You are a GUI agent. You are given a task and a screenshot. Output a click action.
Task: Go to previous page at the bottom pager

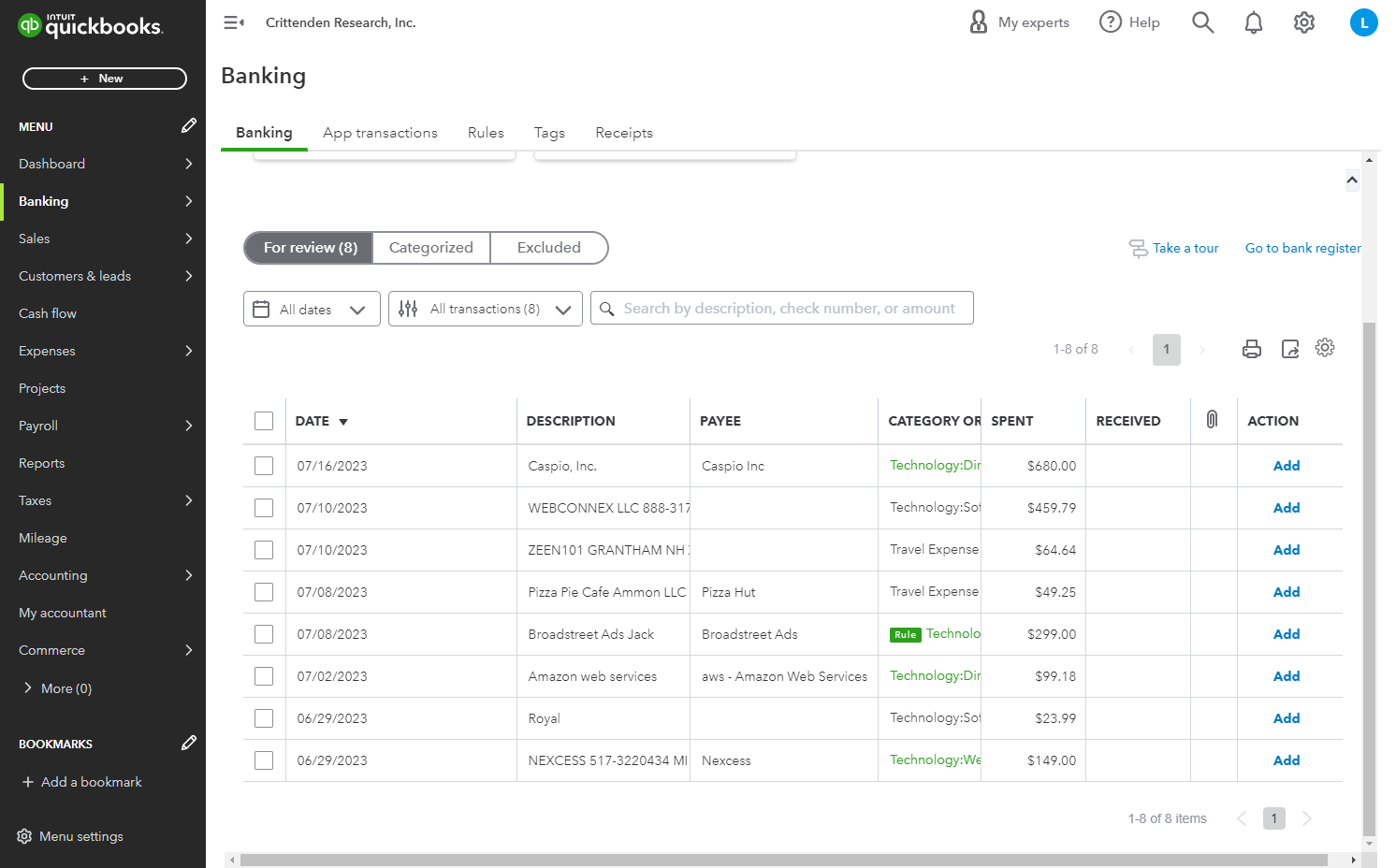(x=1242, y=818)
